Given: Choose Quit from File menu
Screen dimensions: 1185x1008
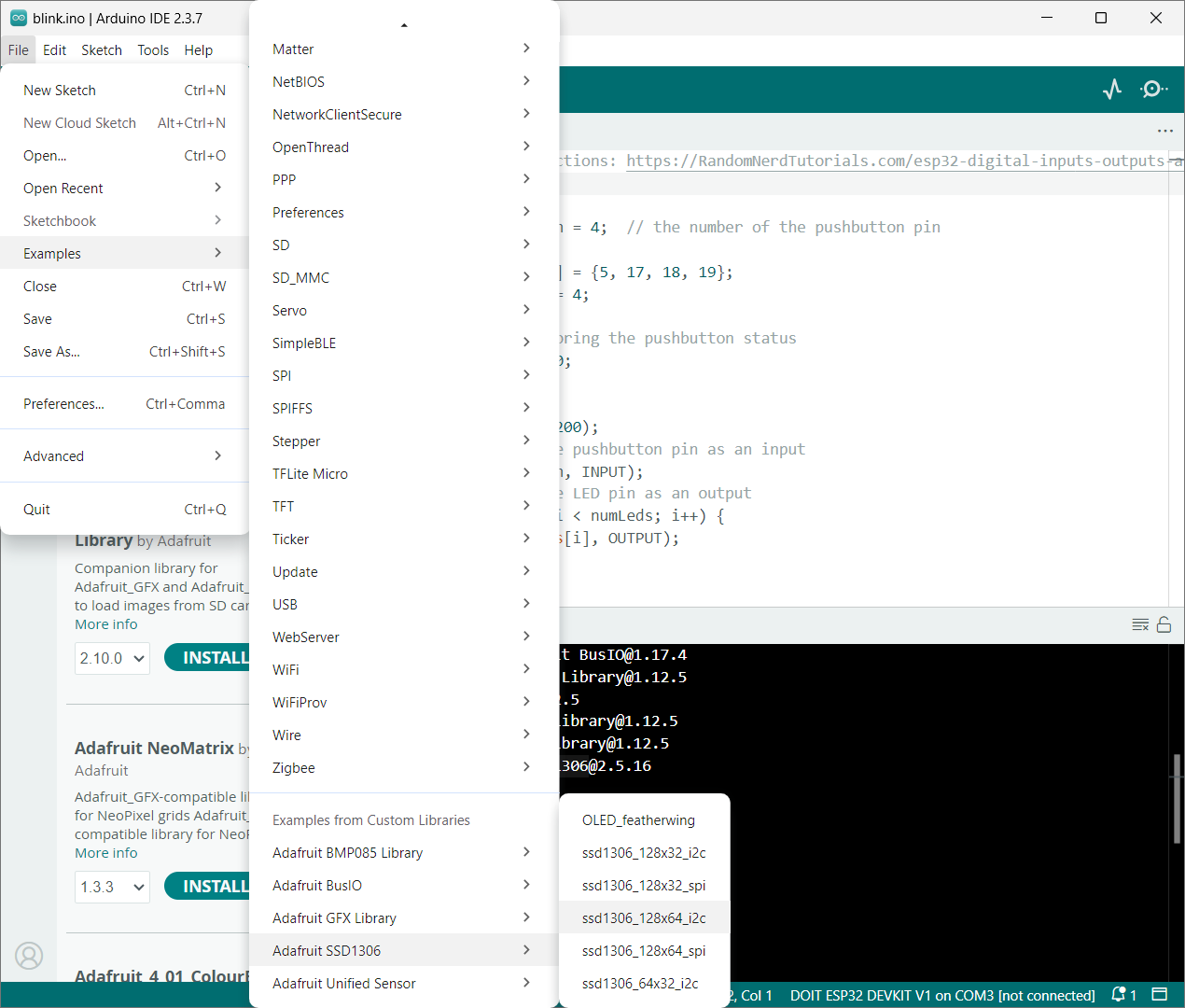Looking at the screenshot, I should 125,510.
